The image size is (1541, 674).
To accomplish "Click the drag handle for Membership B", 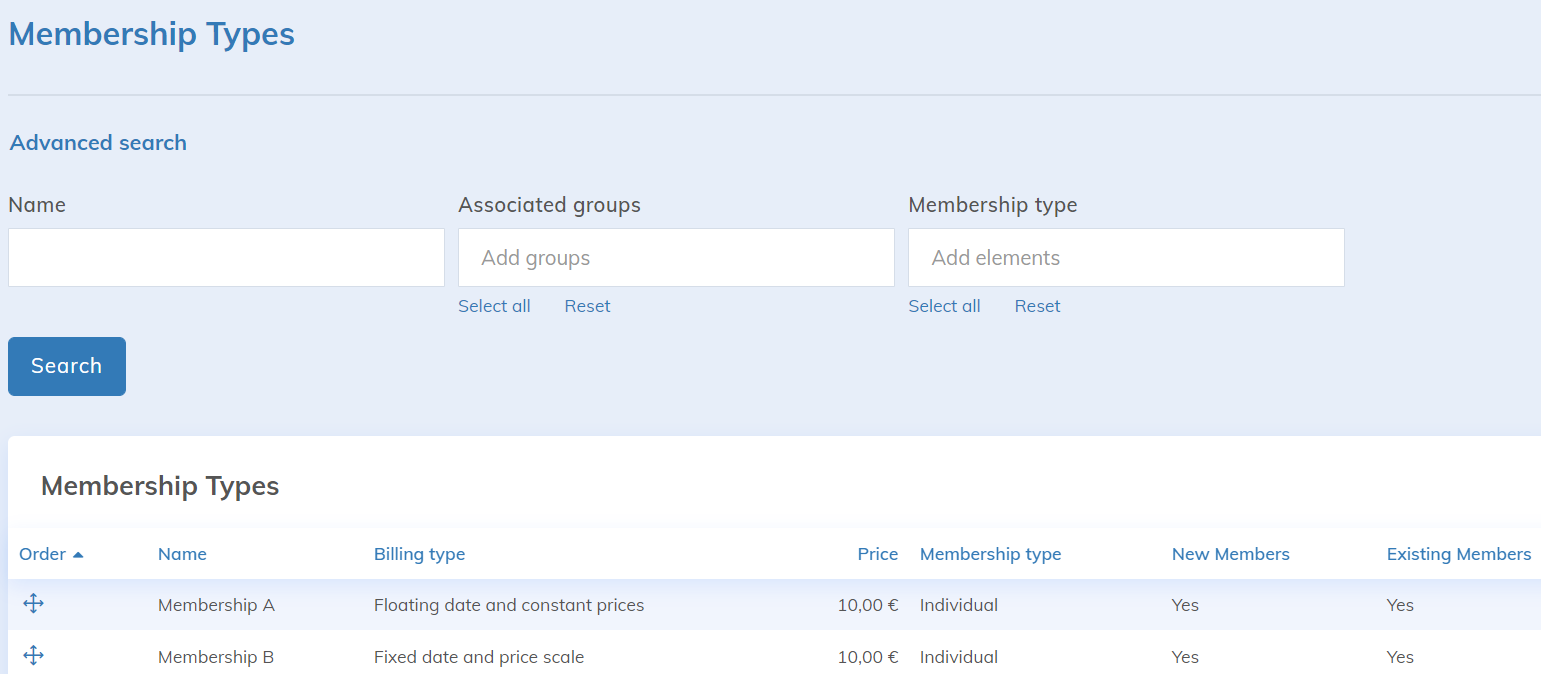I will [x=33, y=656].
